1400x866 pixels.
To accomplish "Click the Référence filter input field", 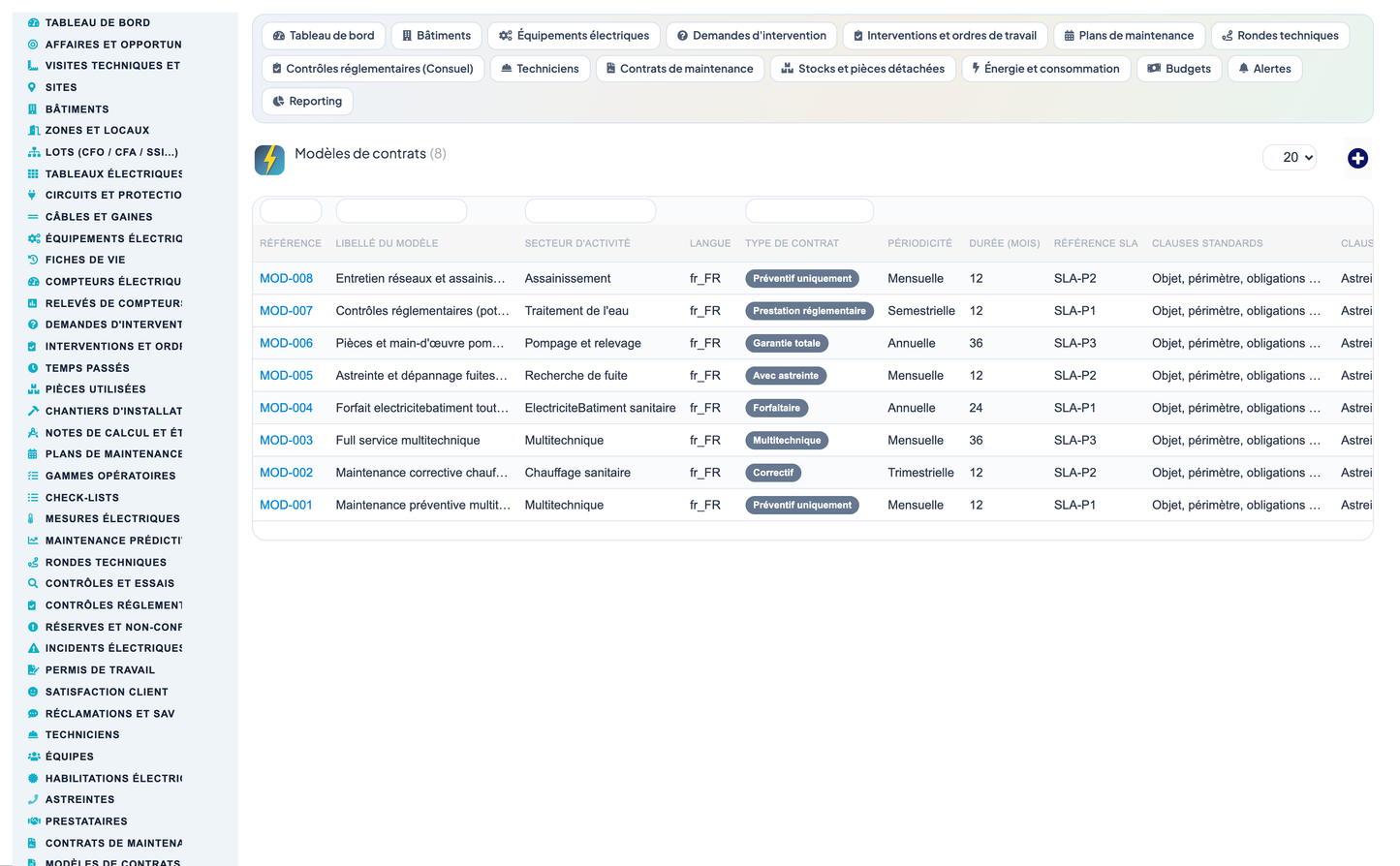I will coord(291,210).
